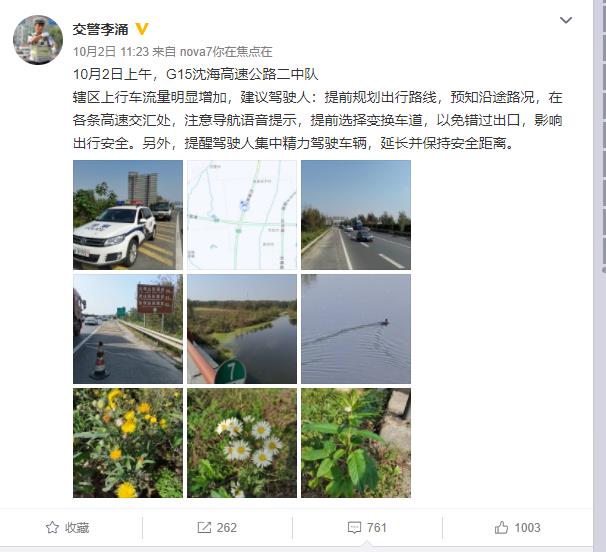Open the 交警李涌 username link
The width and height of the screenshot is (606, 552).
click(100, 29)
